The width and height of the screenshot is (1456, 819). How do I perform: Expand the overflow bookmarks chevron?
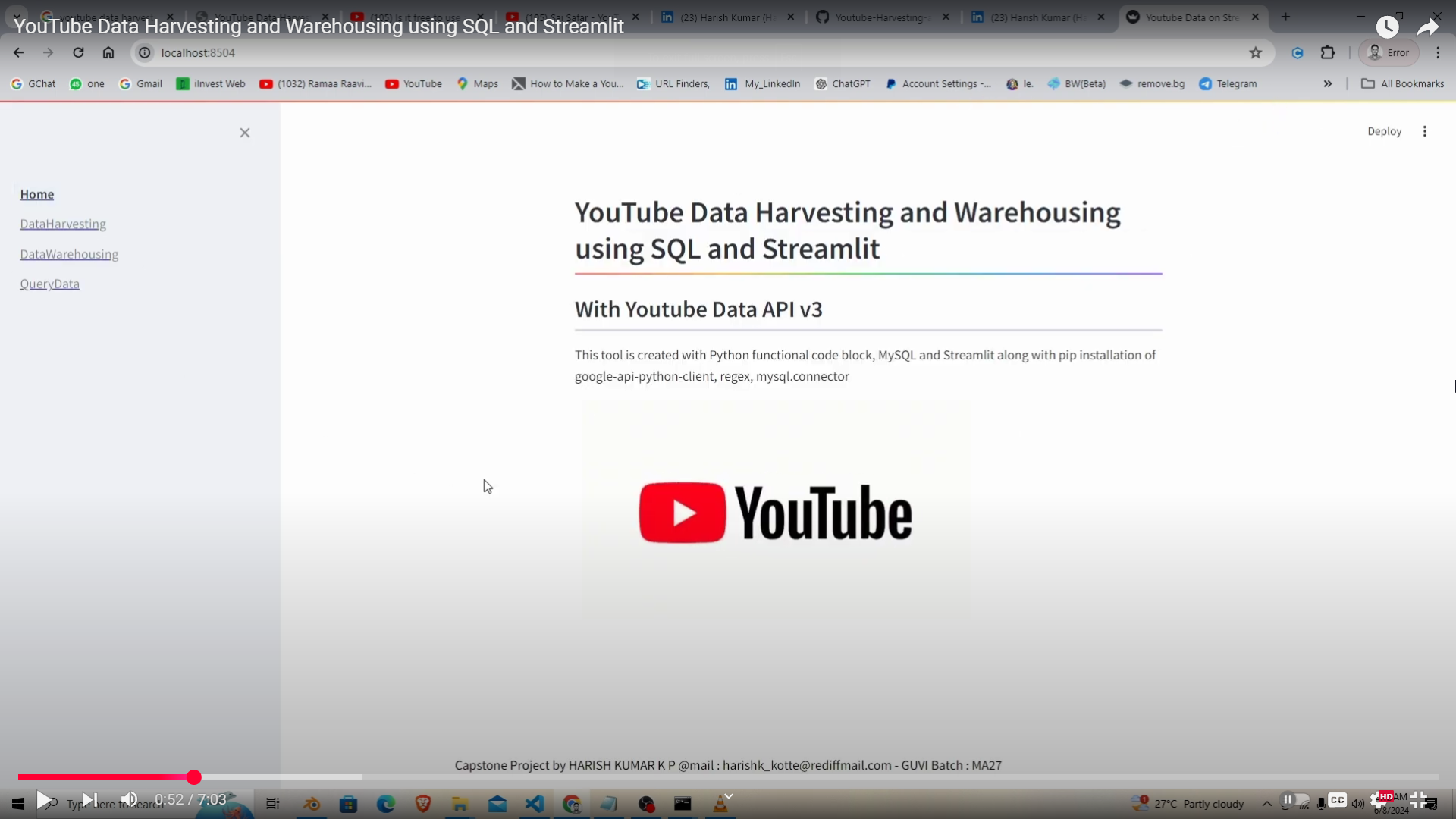point(1327,83)
